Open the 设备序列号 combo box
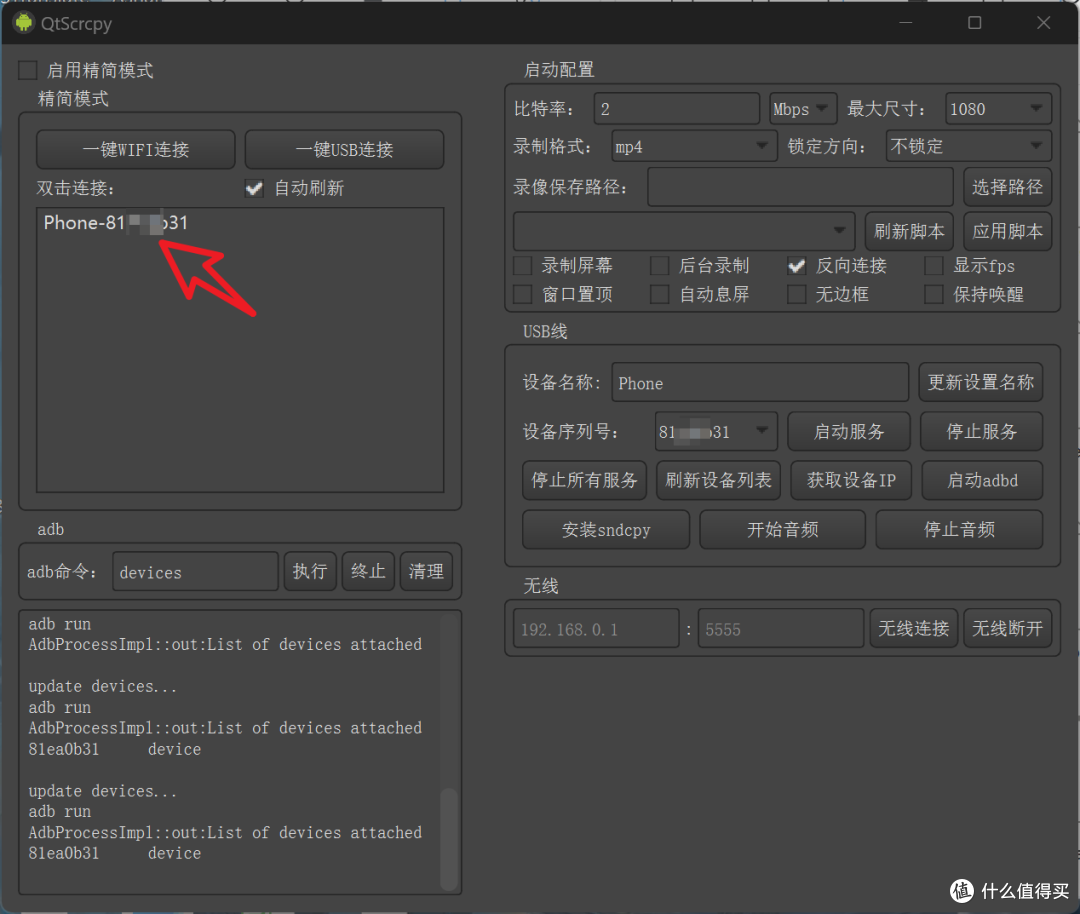The height and width of the screenshot is (914, 1080). pyautogui.click(x=715, y=432)
